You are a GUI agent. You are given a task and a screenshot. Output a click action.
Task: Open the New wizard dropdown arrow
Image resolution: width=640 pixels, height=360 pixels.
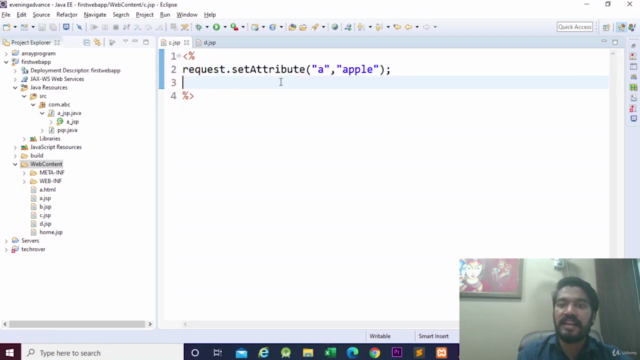pos(15,27)
